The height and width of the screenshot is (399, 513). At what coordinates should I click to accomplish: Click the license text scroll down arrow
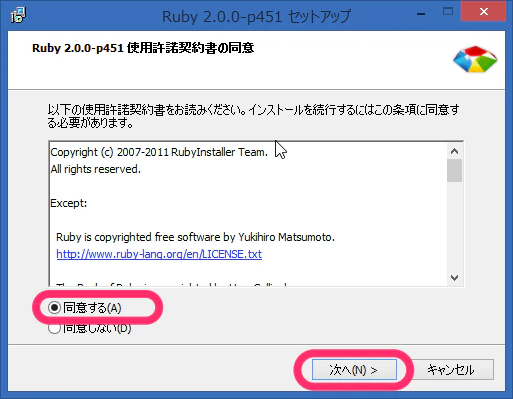point(454,277)
